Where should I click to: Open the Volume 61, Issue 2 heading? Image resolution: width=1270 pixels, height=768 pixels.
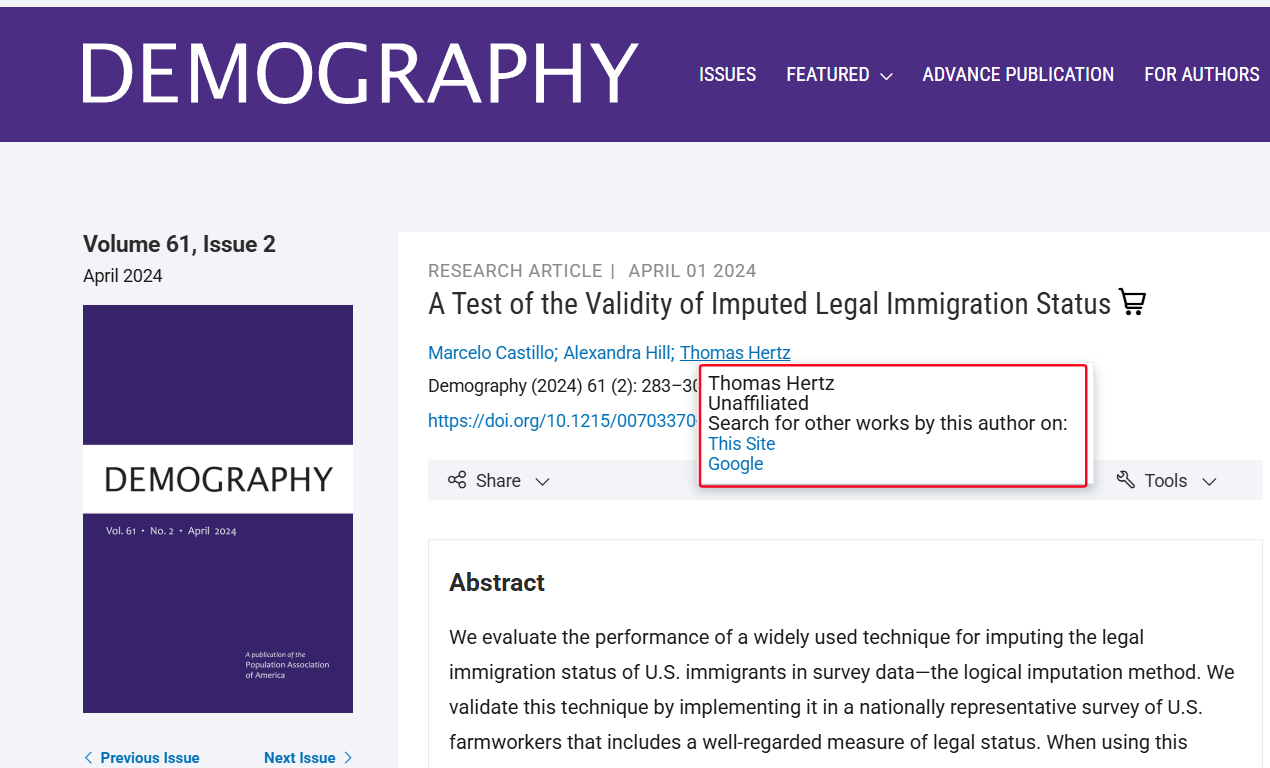click(179, 244)
